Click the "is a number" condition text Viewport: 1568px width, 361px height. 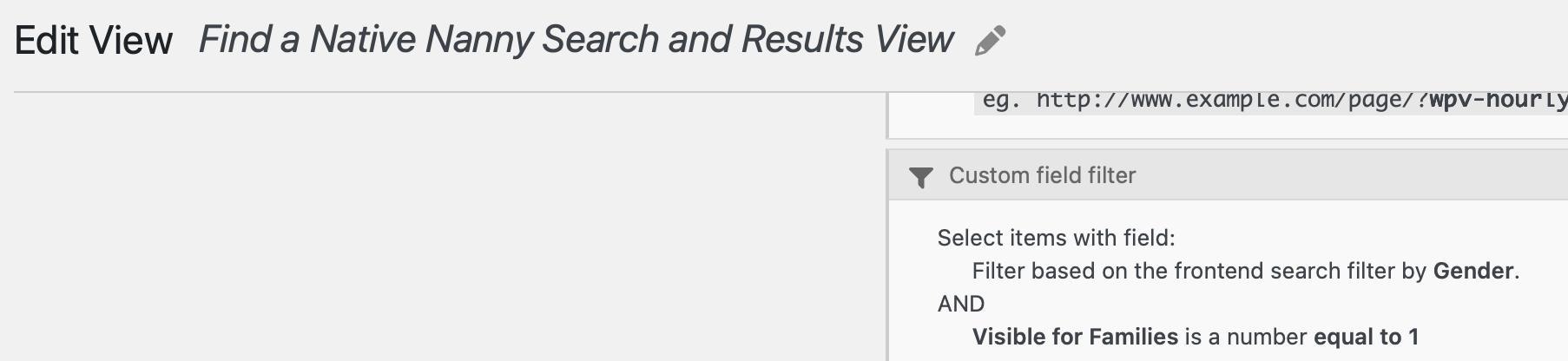[1246, 337]
